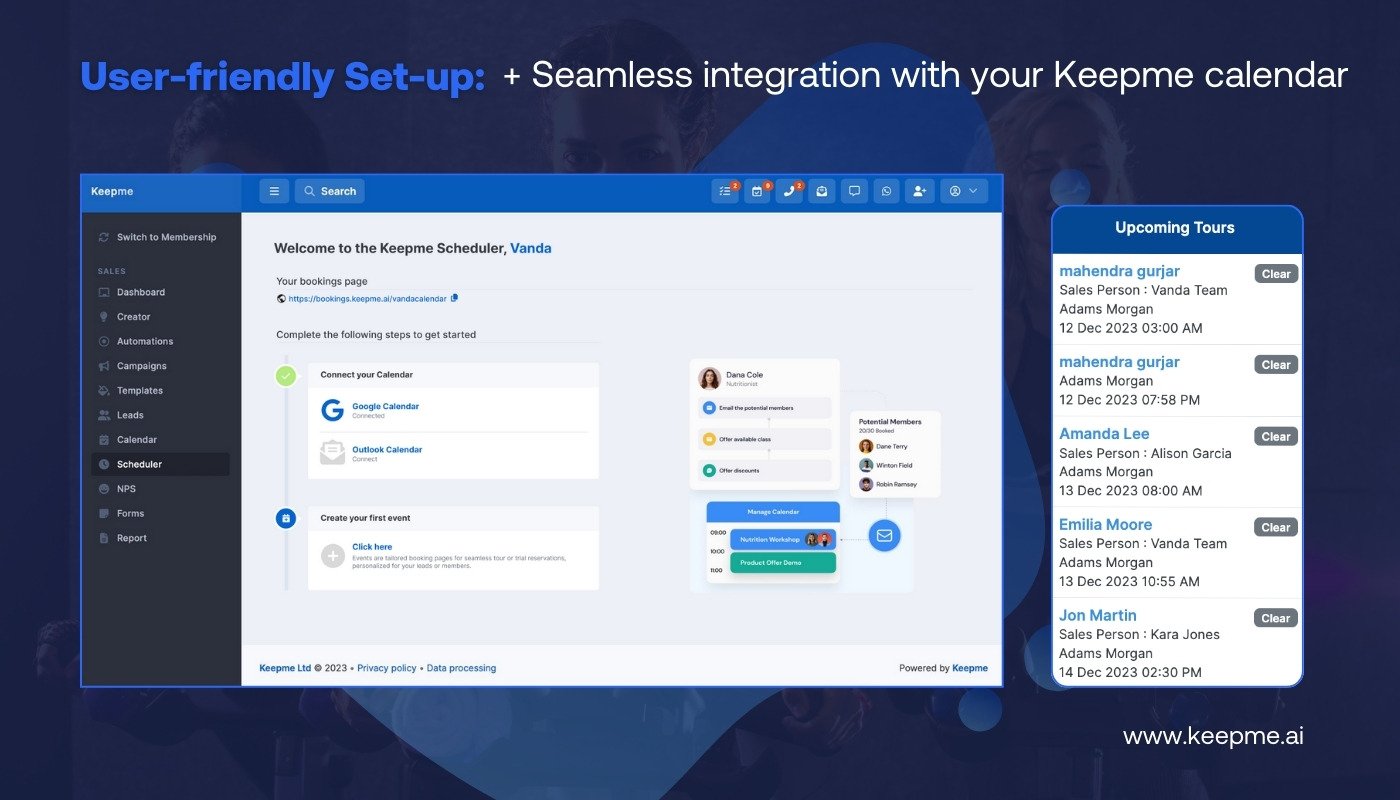Open the email envelope icon in top bar

(821, 191)
